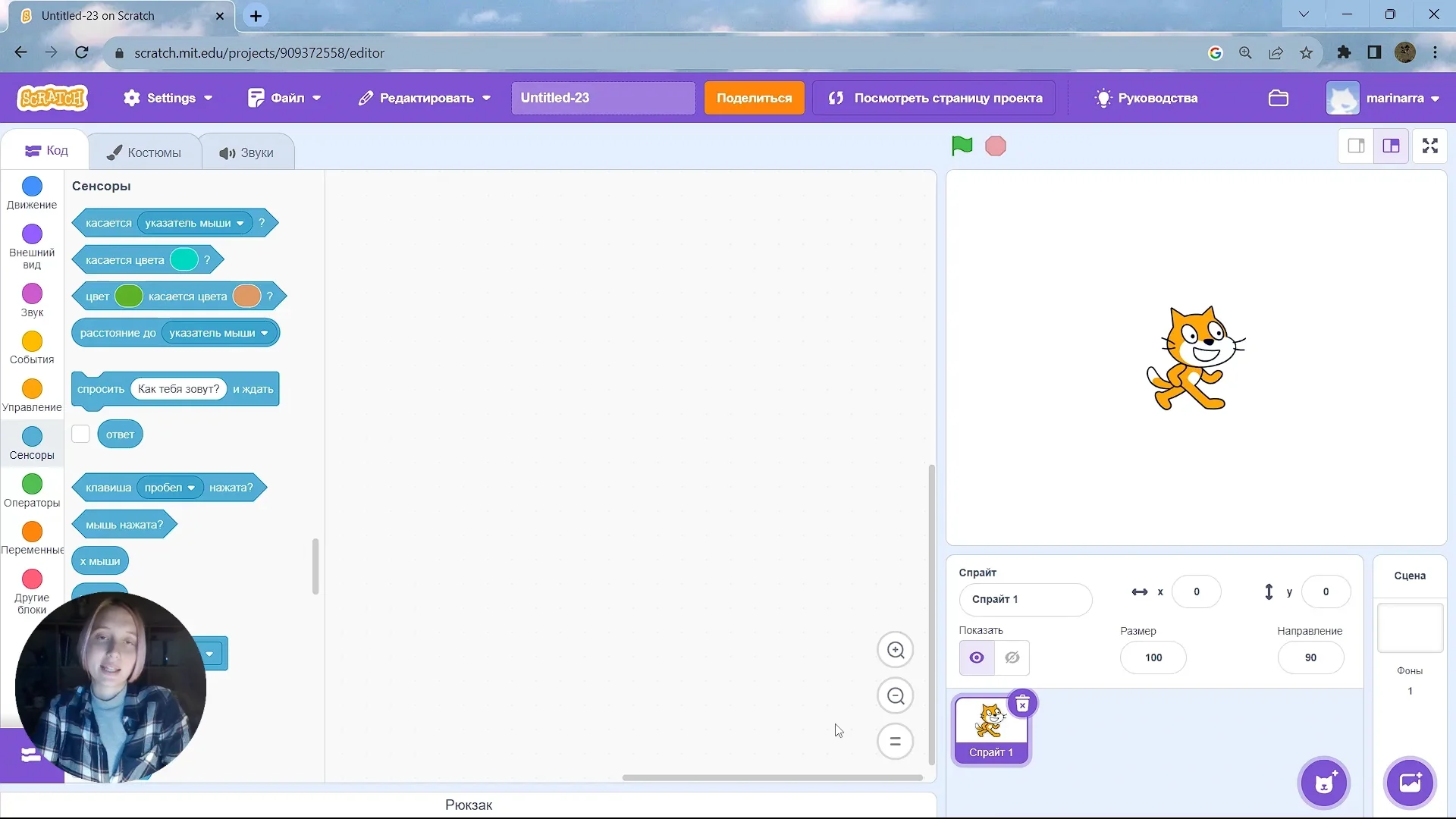Zoom out the code workspace

pos(896,695)
